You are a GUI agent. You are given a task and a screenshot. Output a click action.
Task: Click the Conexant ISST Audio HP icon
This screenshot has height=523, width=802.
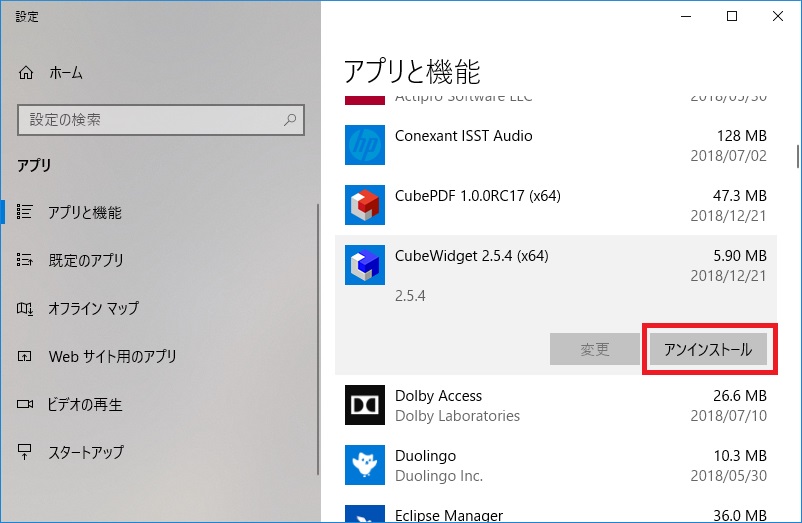pyautogui.click(x=365, y=145)
